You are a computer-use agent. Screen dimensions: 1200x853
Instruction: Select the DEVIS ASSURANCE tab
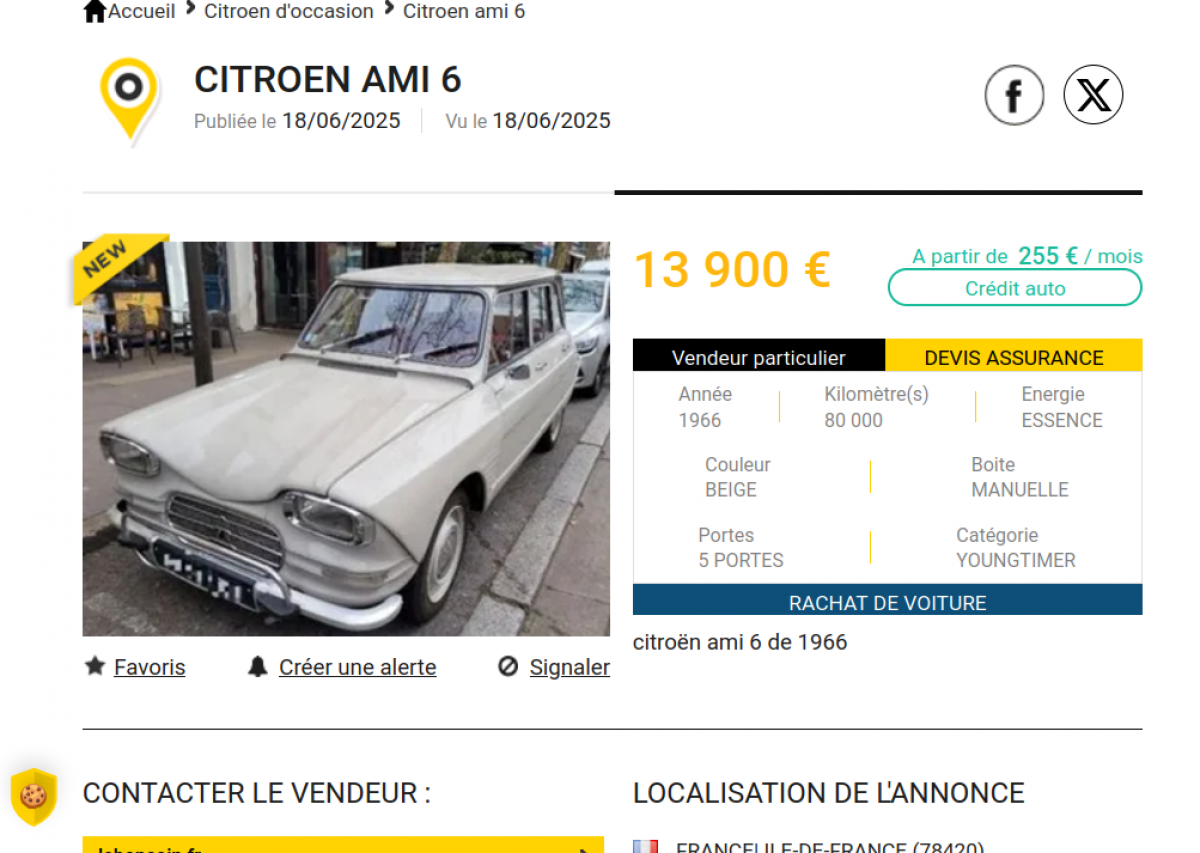click(1014, 357)
